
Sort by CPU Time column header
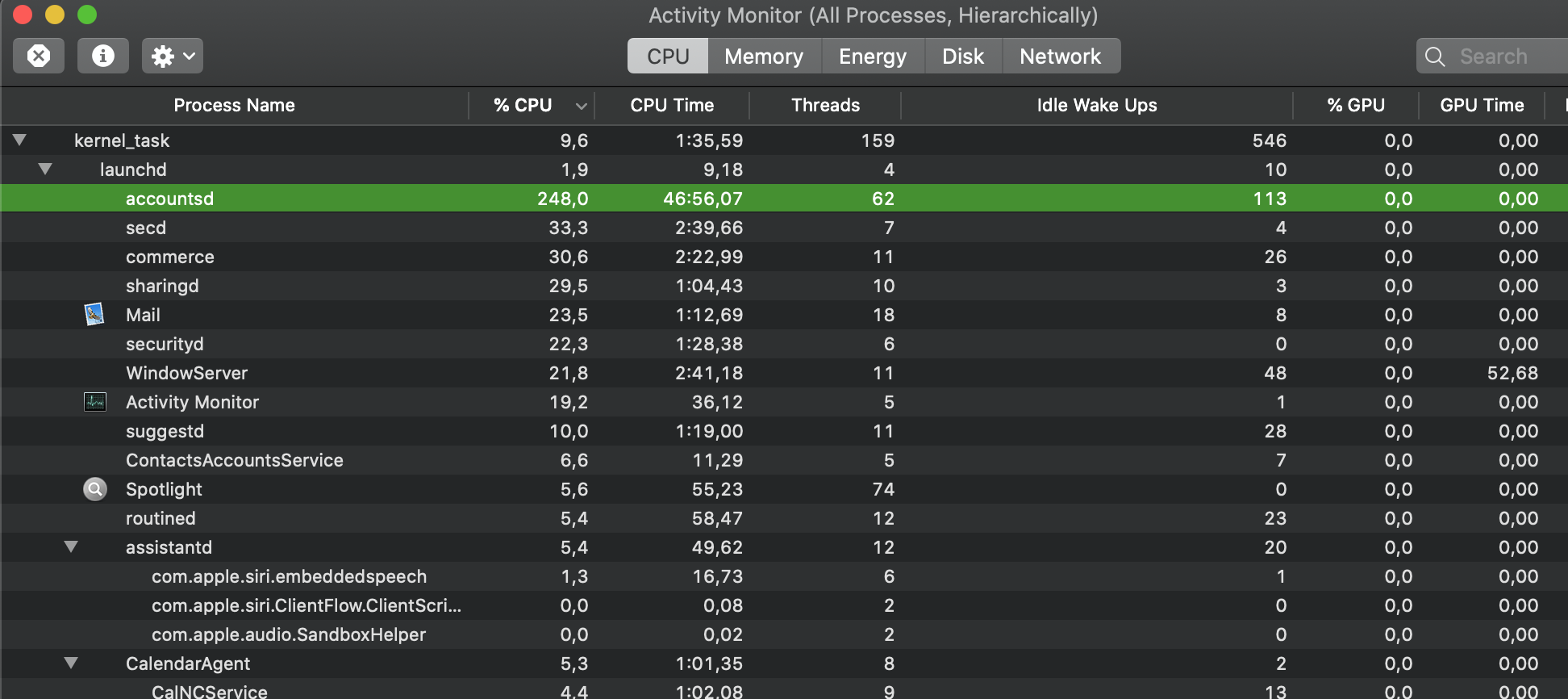(x=672, y=105)
